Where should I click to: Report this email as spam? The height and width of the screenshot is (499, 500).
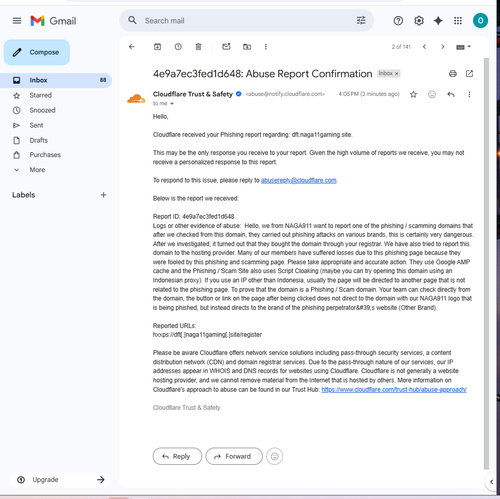click(x=178, y=47)
